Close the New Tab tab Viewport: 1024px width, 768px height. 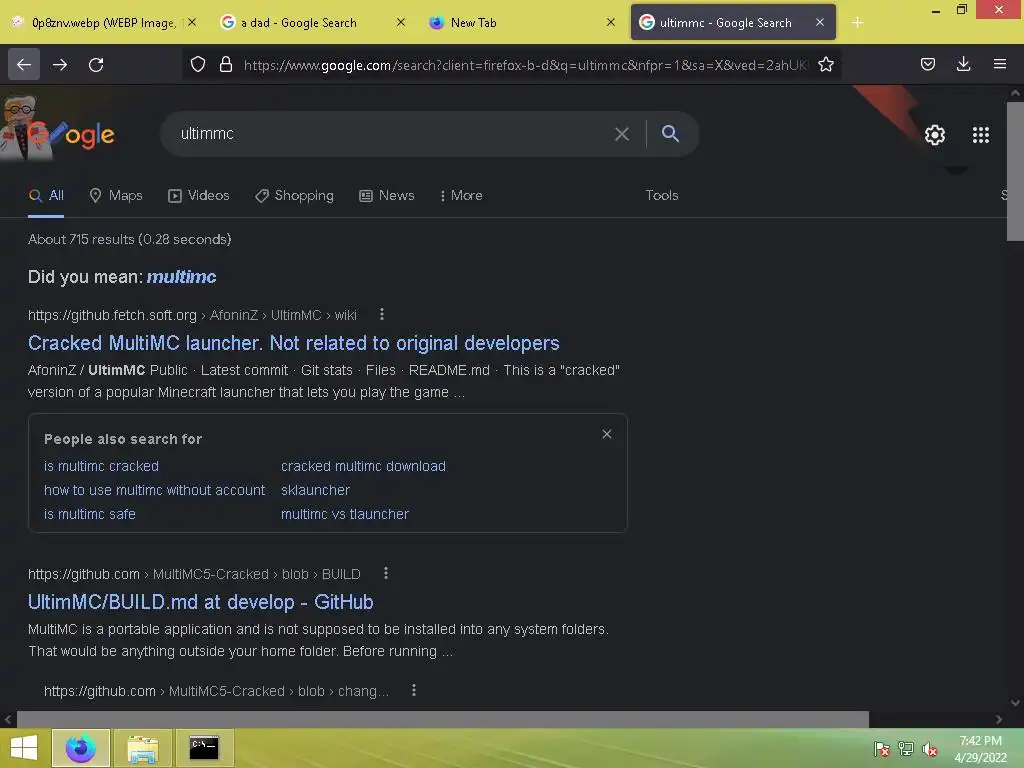pos(611,22)
